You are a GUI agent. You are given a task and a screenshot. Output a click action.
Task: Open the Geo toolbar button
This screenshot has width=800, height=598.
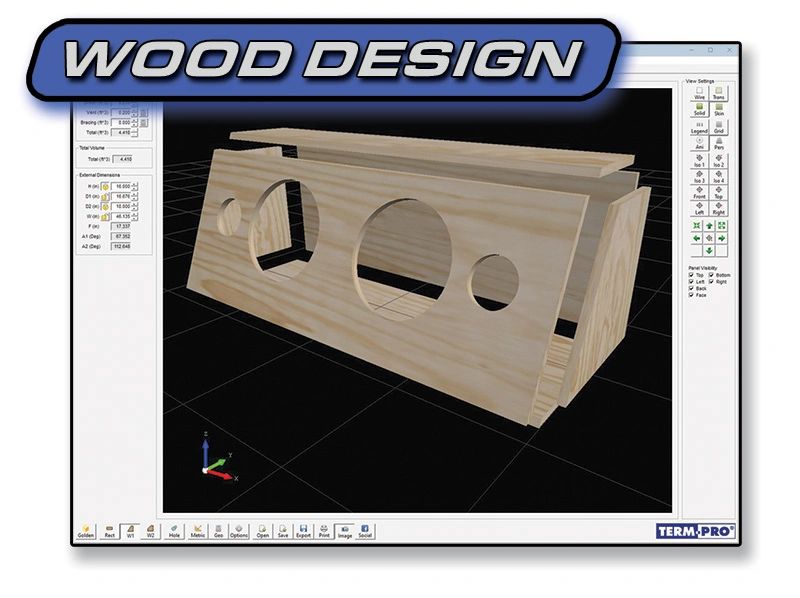coord(218,531)
